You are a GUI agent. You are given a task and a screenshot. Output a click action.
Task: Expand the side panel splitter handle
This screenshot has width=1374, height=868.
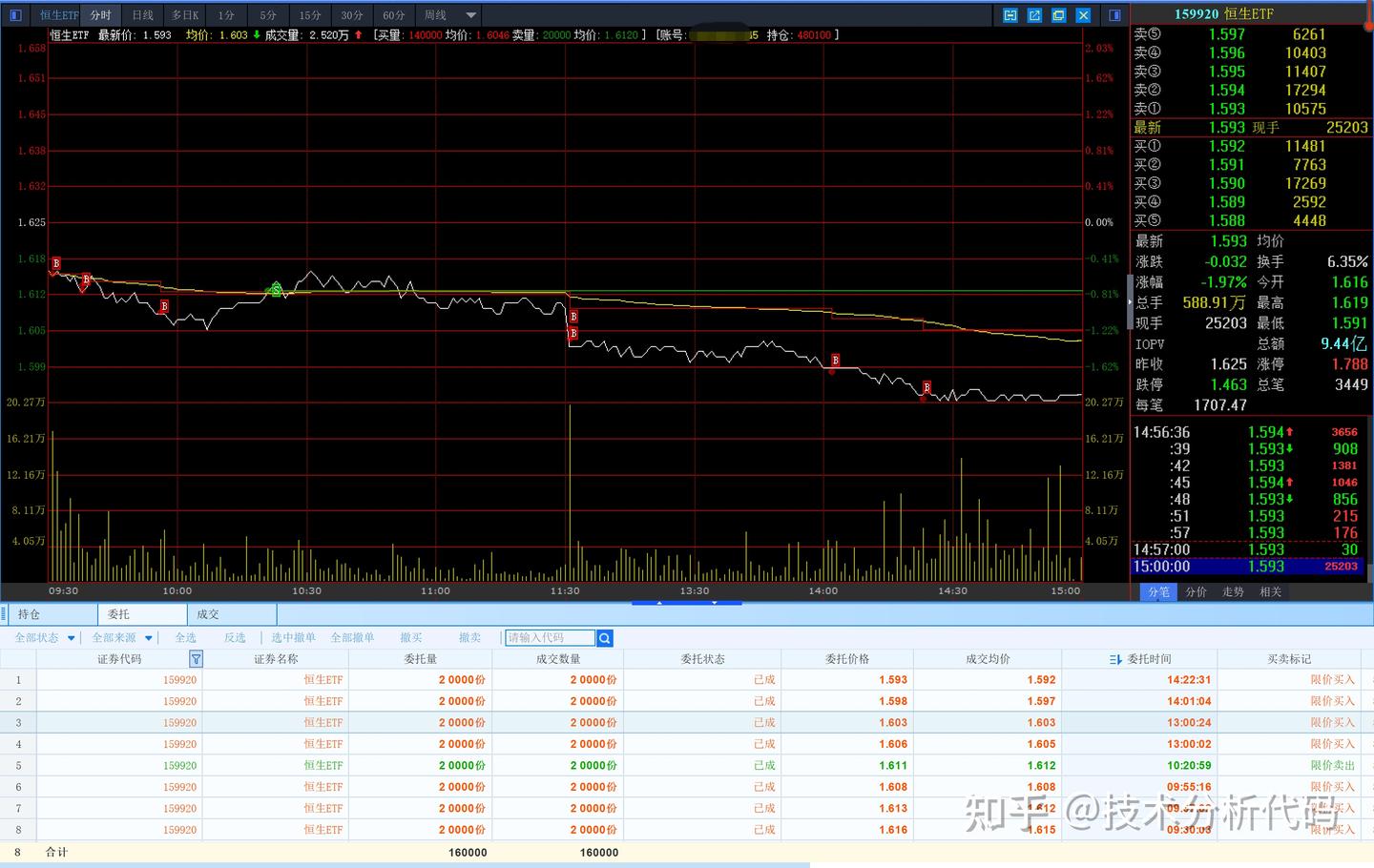point(1131,301)
